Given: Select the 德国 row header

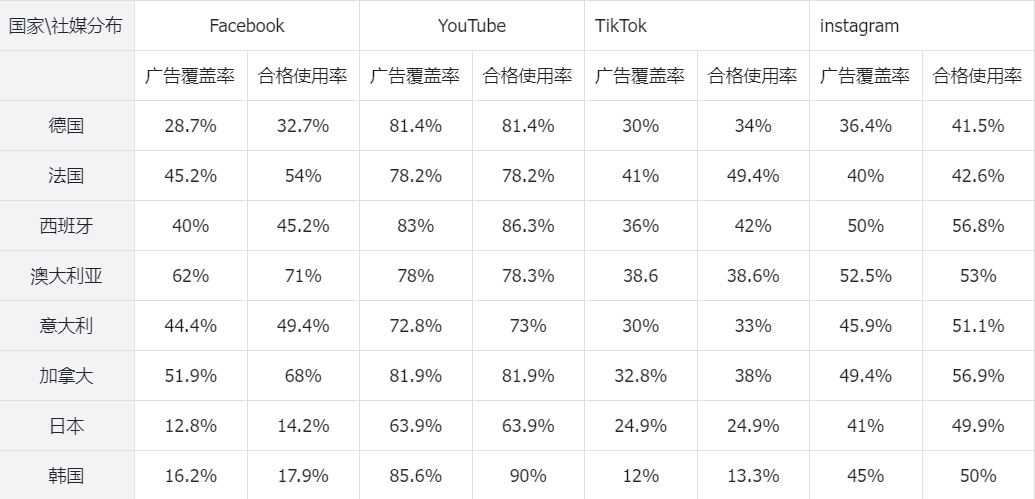Looking at the screenshot, I should (67, 125).
